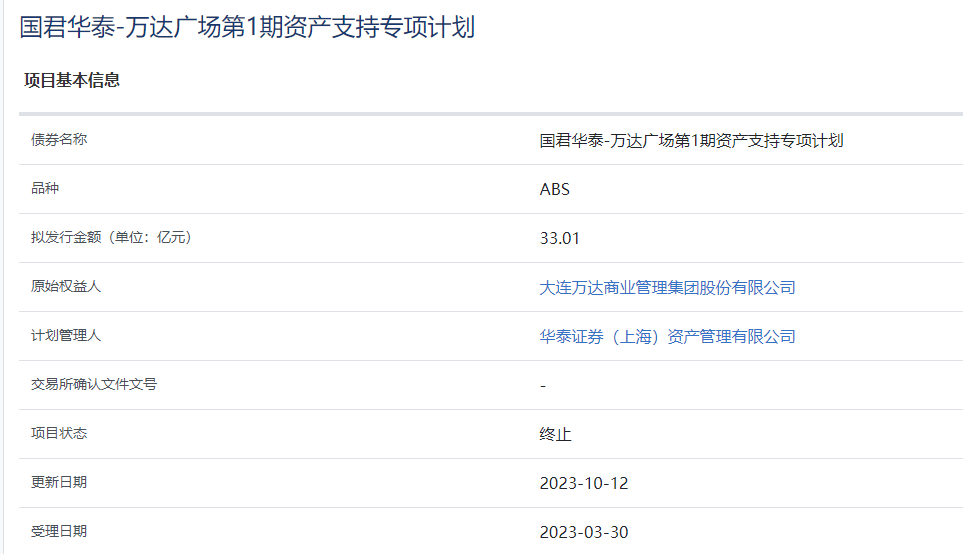Click the 33.01 amount value
963x554 pixels.
click(x=559, y=238)
